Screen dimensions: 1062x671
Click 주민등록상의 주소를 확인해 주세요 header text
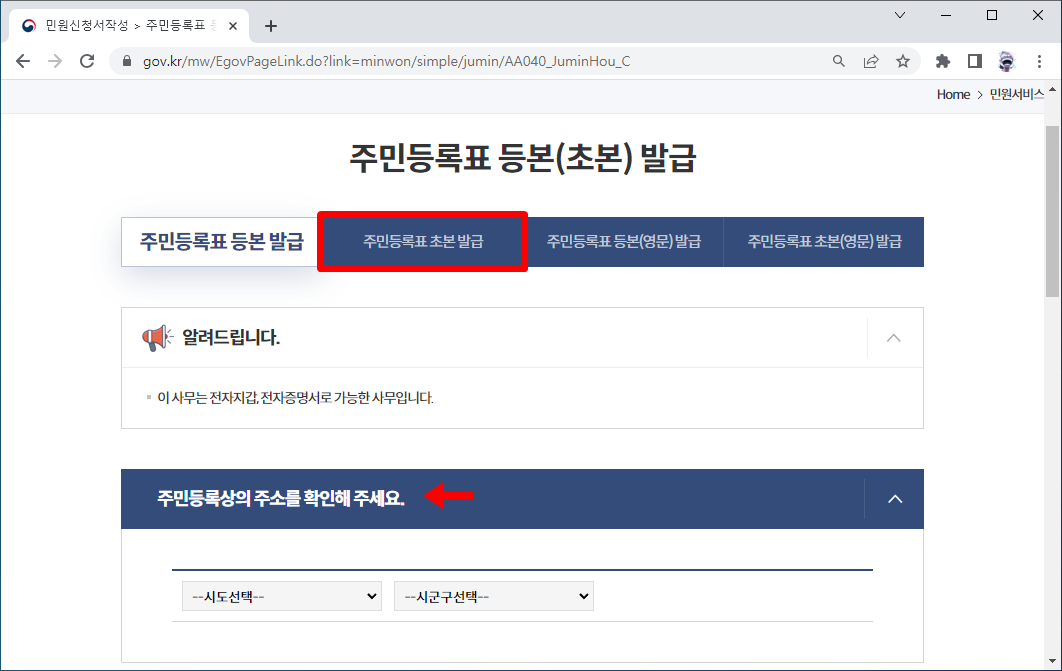pos(280,499)
